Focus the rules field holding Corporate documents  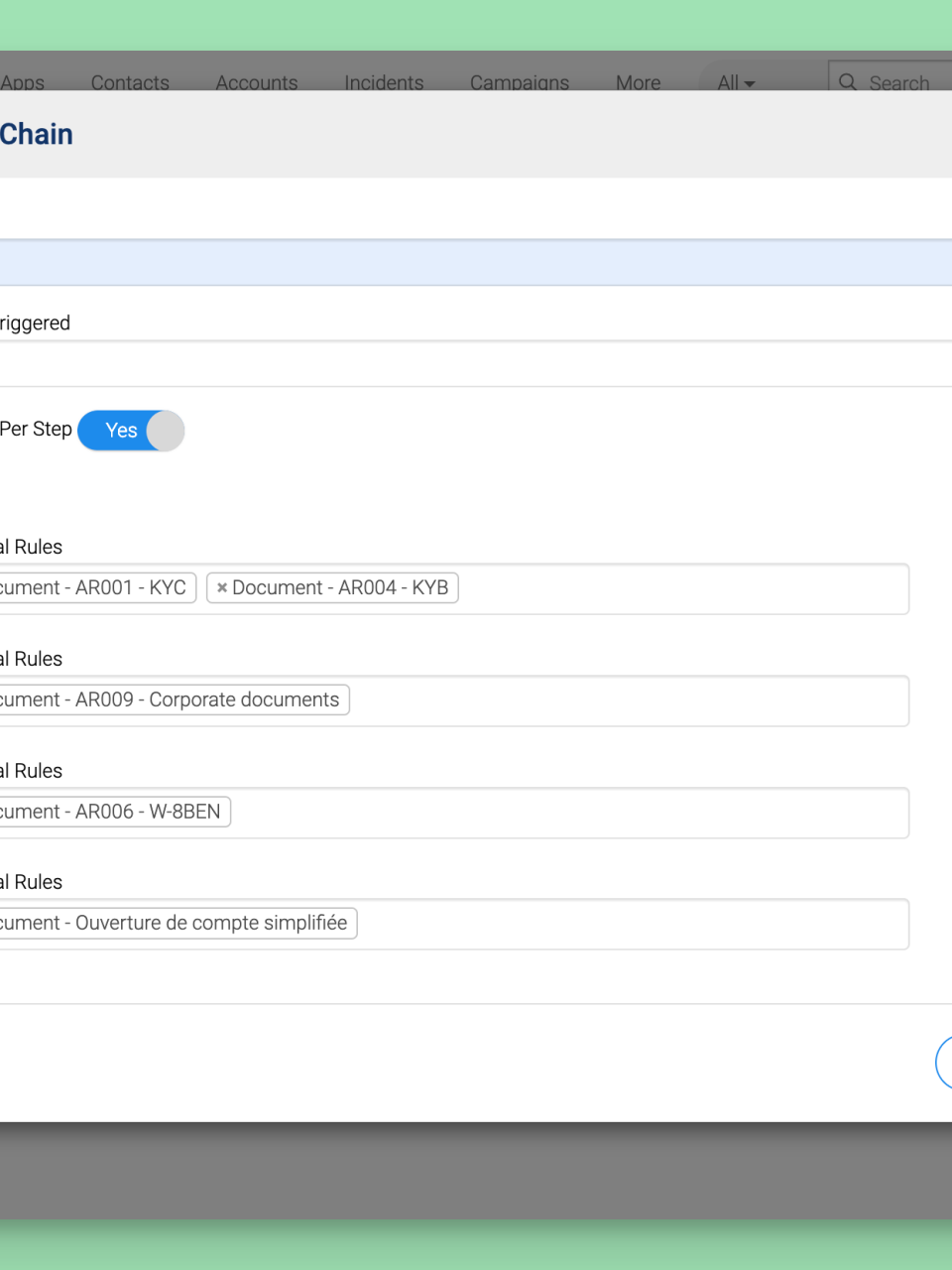click(x=625, y=700)
